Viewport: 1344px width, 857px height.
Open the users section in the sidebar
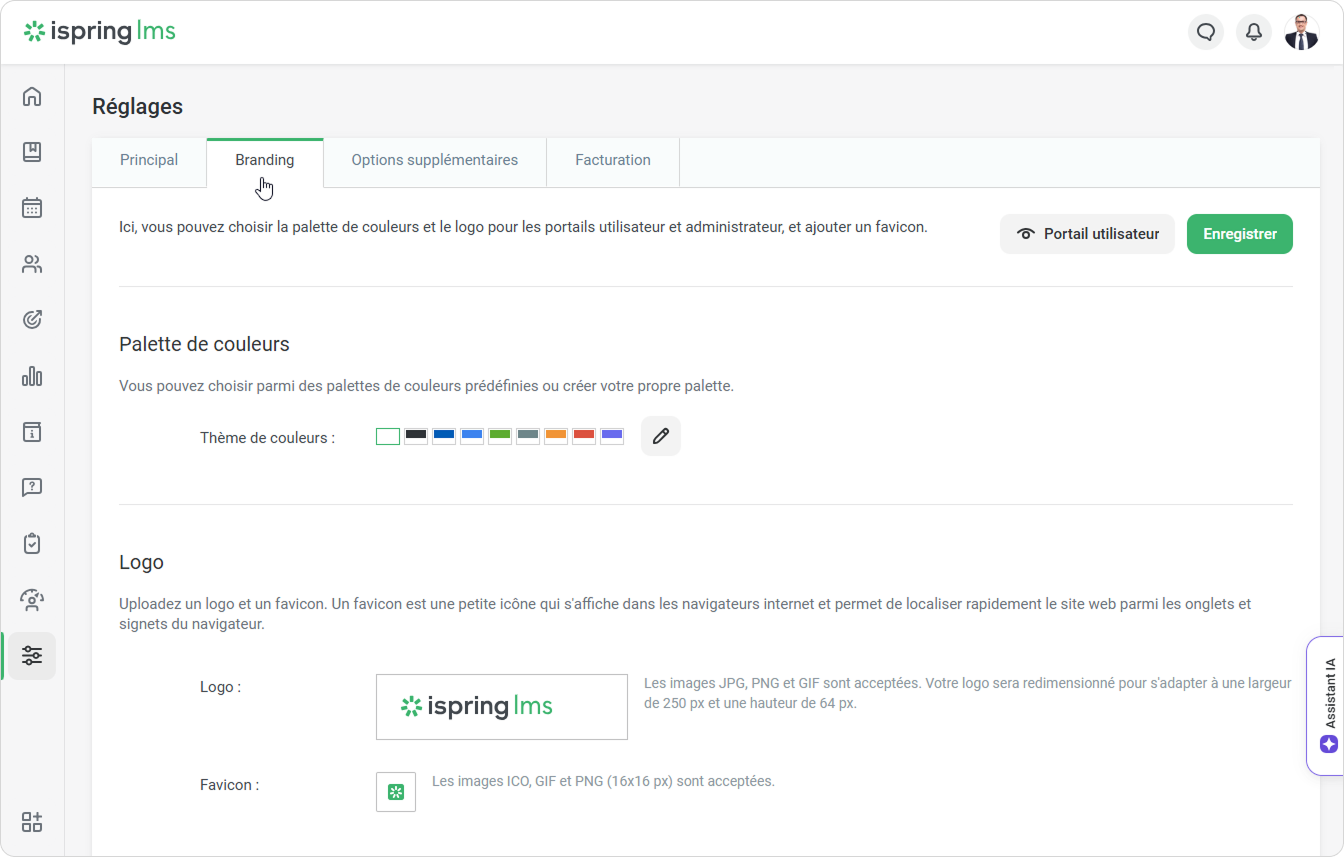[x=32, y=264]
